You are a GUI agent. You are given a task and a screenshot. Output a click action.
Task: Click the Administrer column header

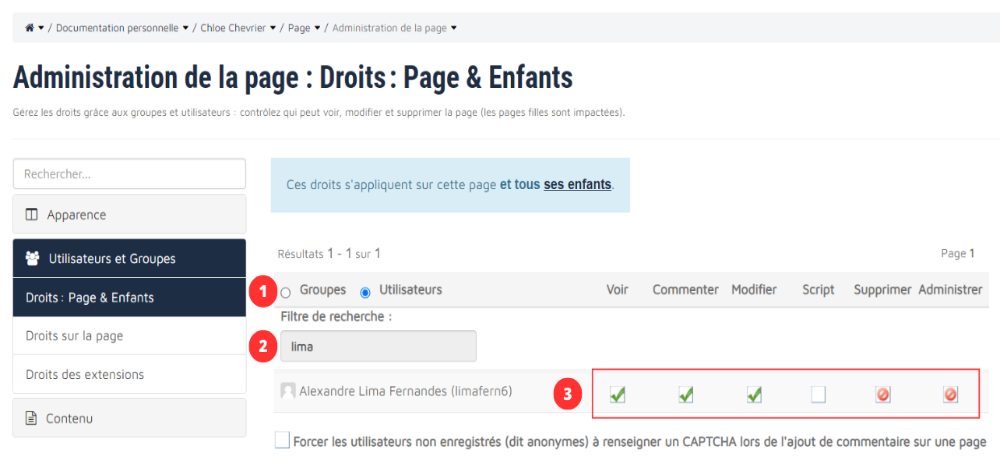[950, 290]
